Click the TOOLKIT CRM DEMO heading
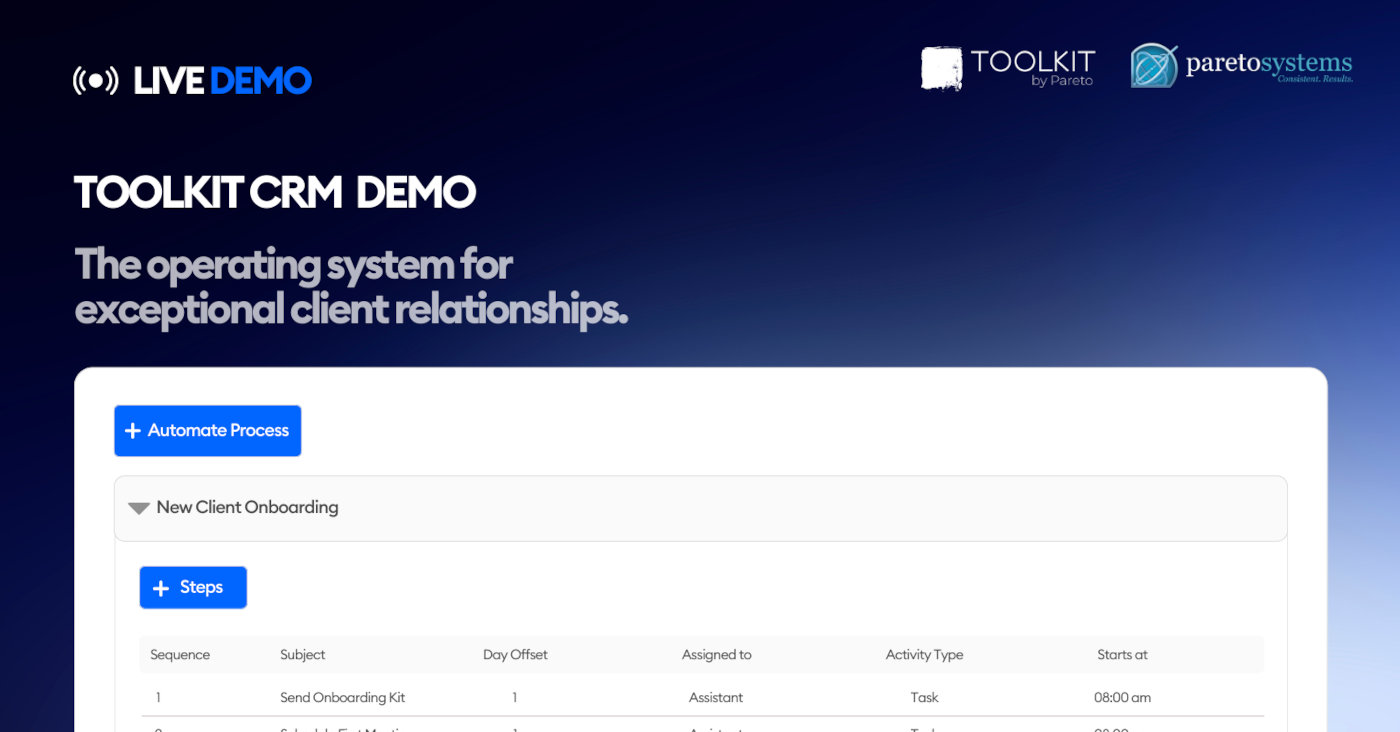Image resolution: width=1400 pixels, height=732 pixels. (275, 192)
